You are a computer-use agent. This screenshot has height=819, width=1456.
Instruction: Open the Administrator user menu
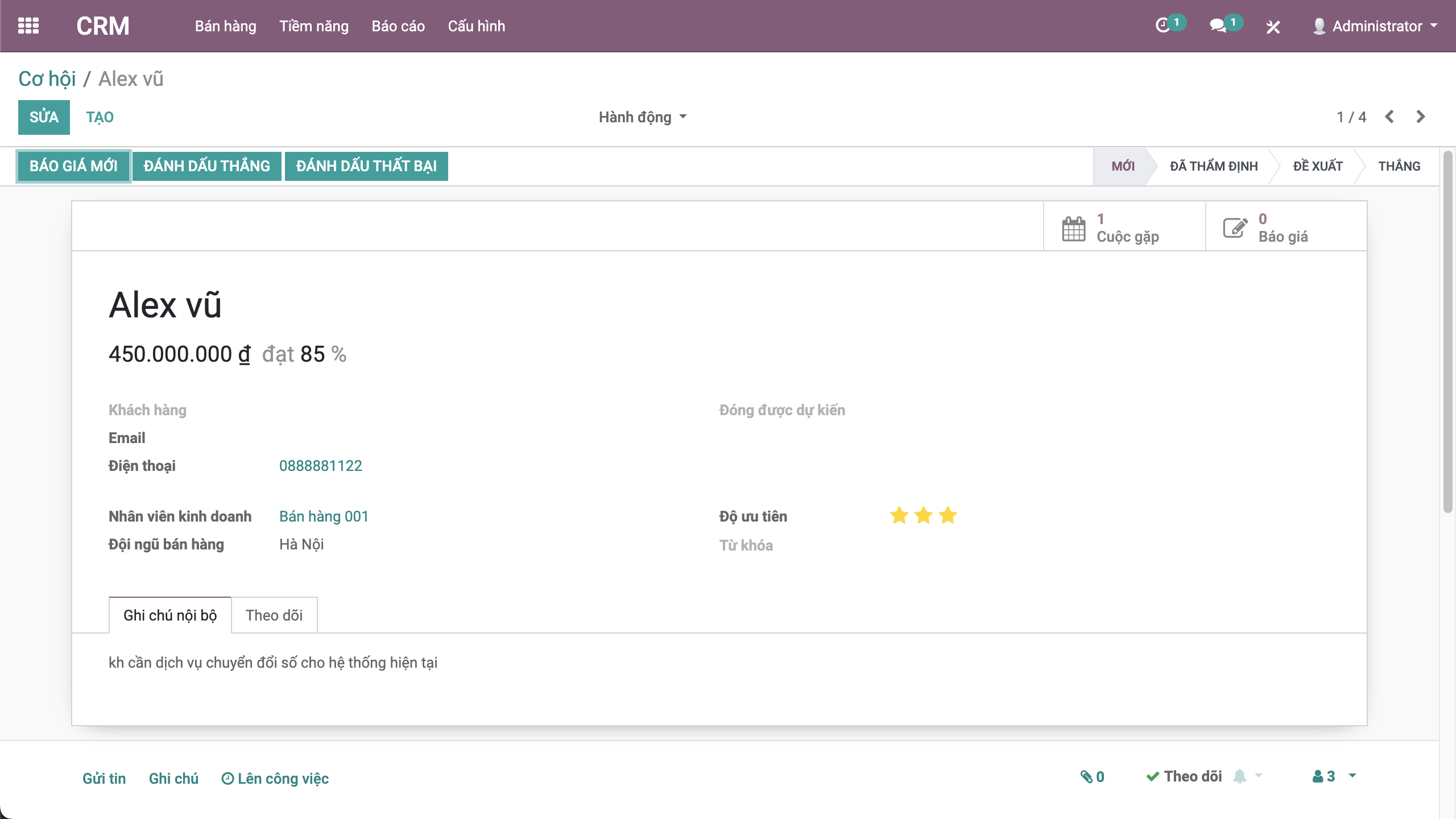pyautogui.click(x=1375, y=26)
